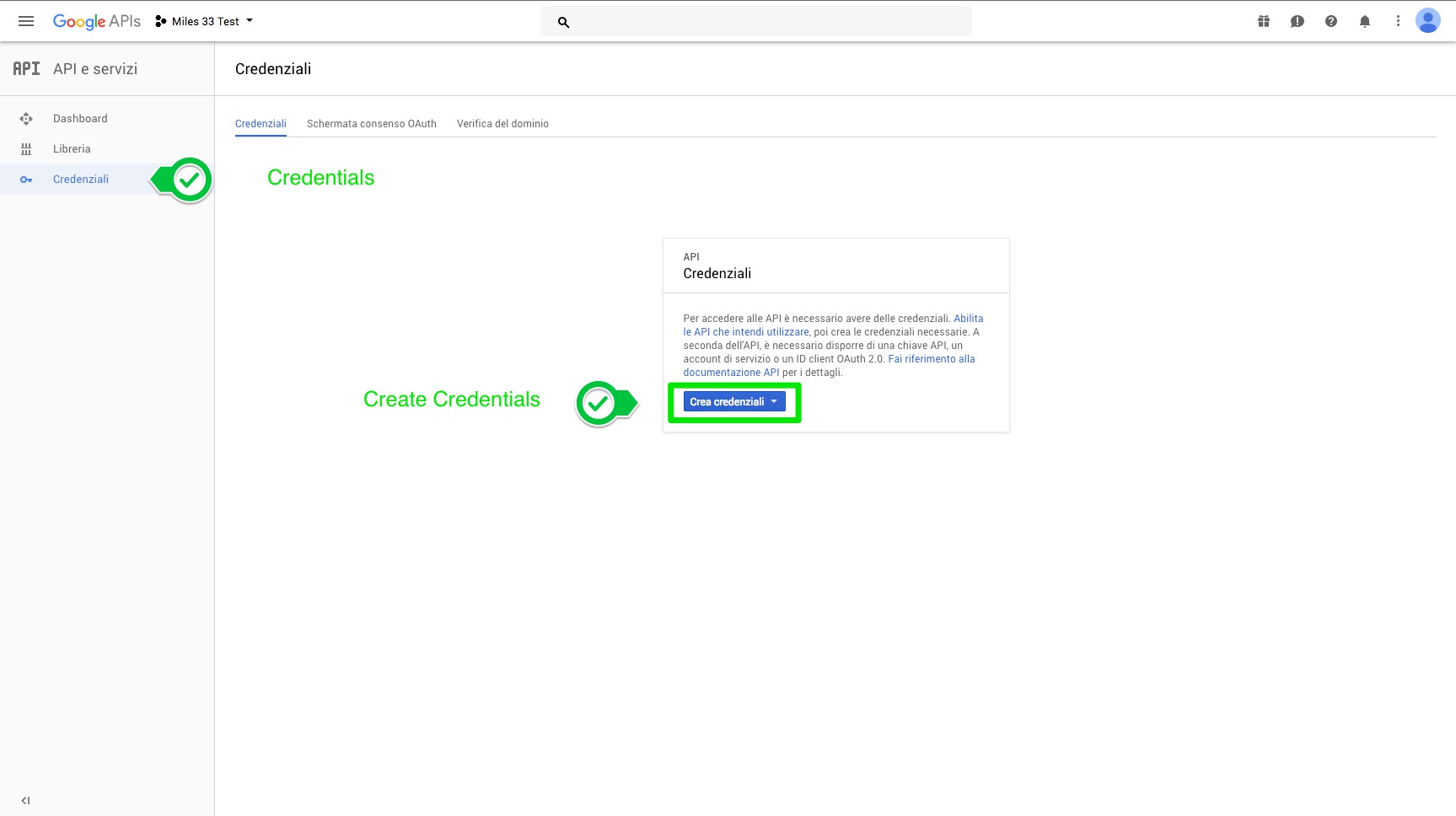Open the Crea credenziali dropdown

pos(733,402)
